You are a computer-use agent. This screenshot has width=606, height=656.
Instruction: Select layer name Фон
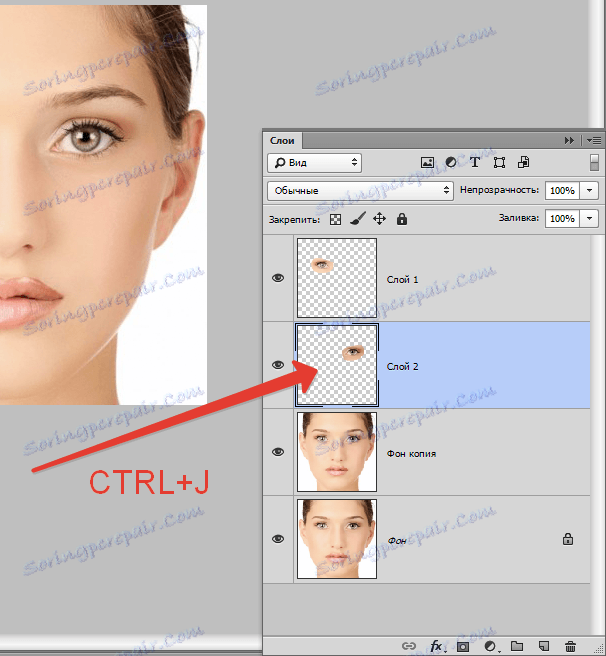397,541
